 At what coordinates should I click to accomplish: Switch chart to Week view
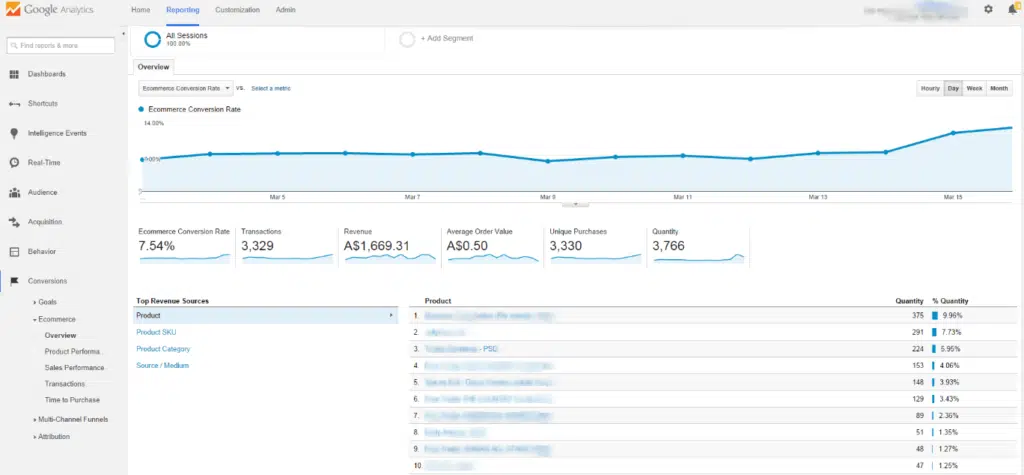pyautogui.click(x=974, y=89)
